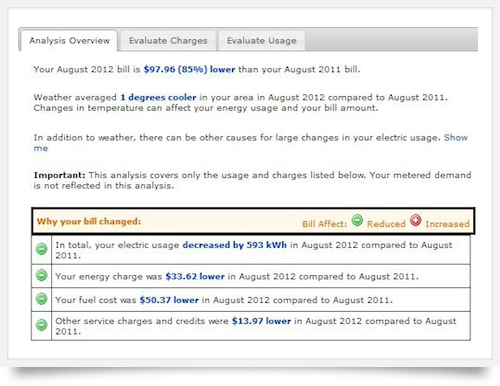Switch to the Evaluate Usage tab
This screenshot has height=386, width=500.
(262, 41)
